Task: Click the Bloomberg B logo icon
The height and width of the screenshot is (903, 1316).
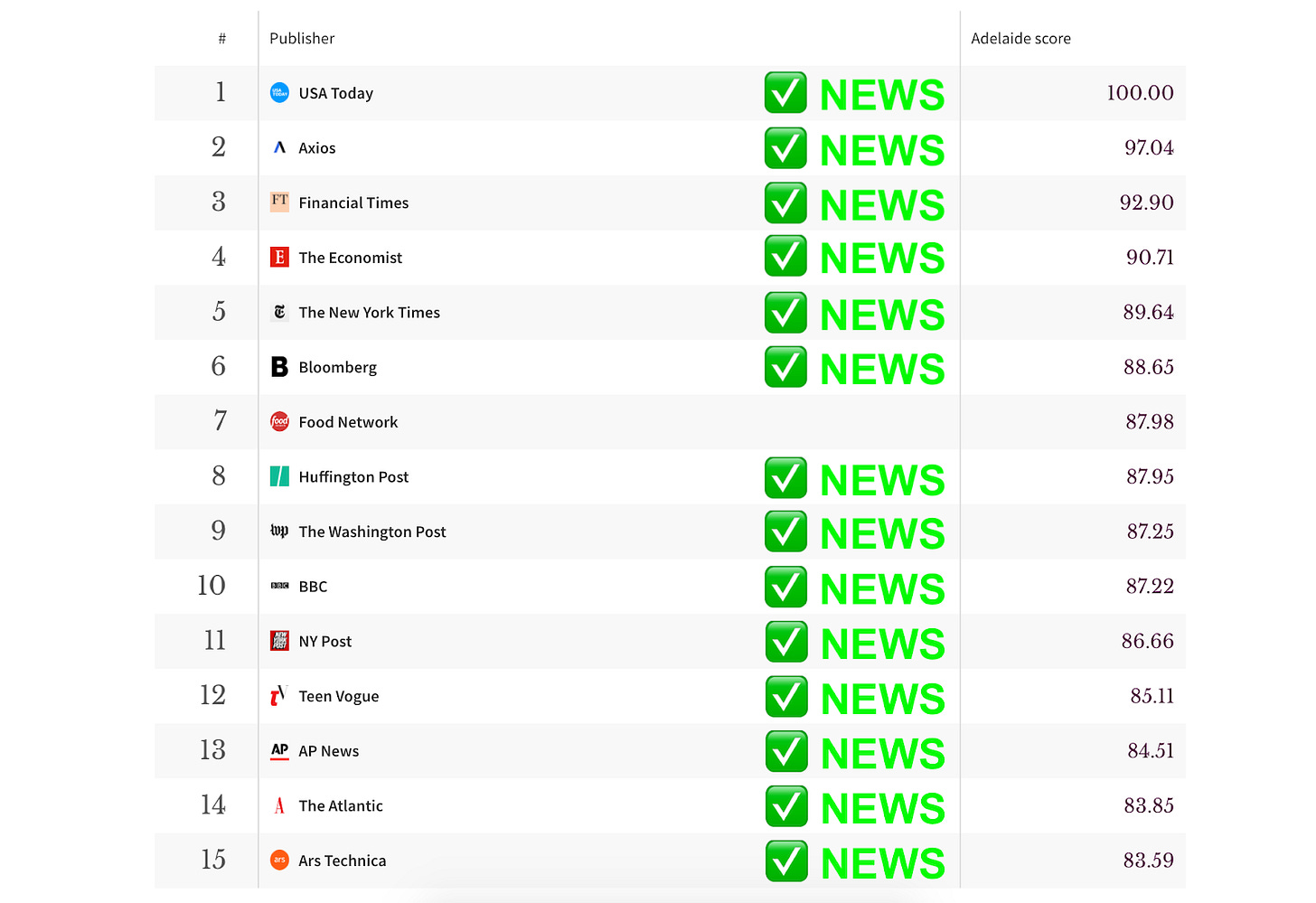Action: [x=279, y=367]
